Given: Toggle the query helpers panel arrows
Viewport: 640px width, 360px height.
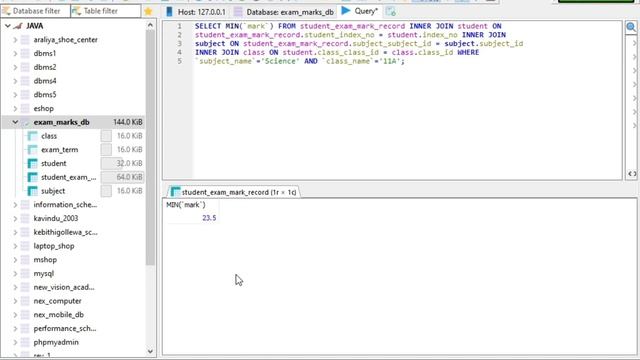Looking at the screenshot, I should coord(632,174).
